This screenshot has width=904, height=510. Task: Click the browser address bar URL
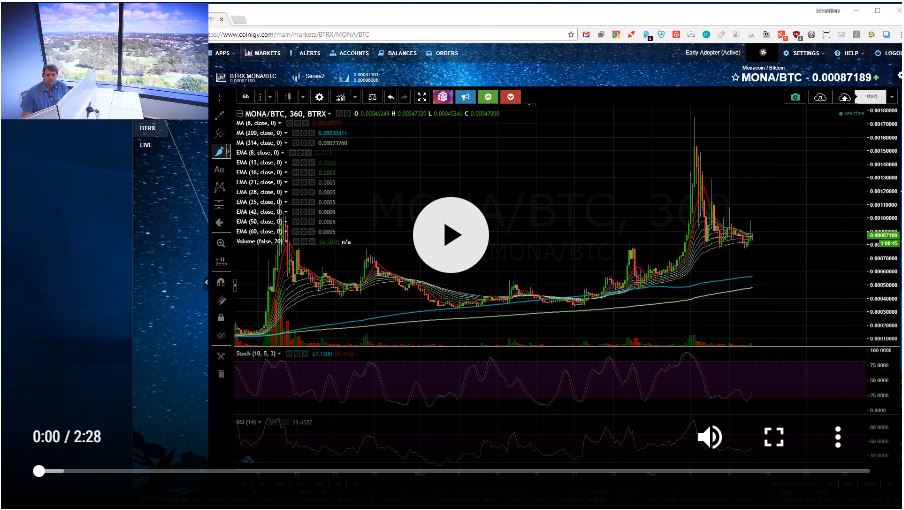[290, 35]
